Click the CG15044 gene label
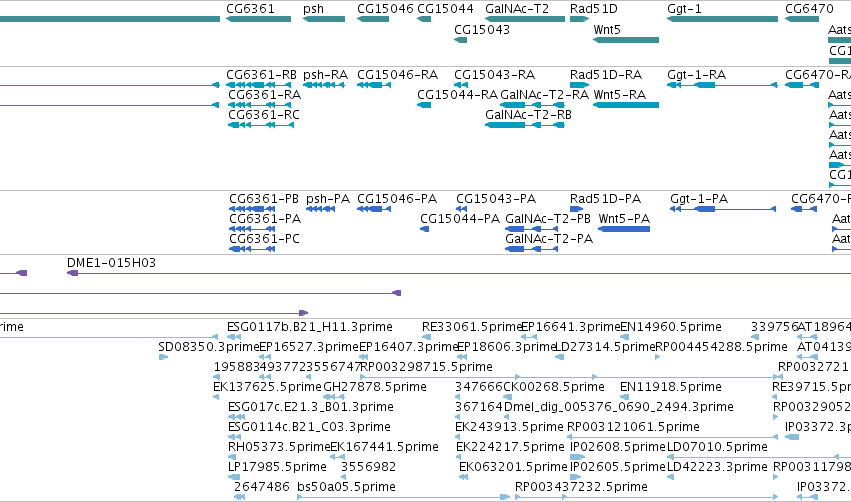 click(445, 9)
